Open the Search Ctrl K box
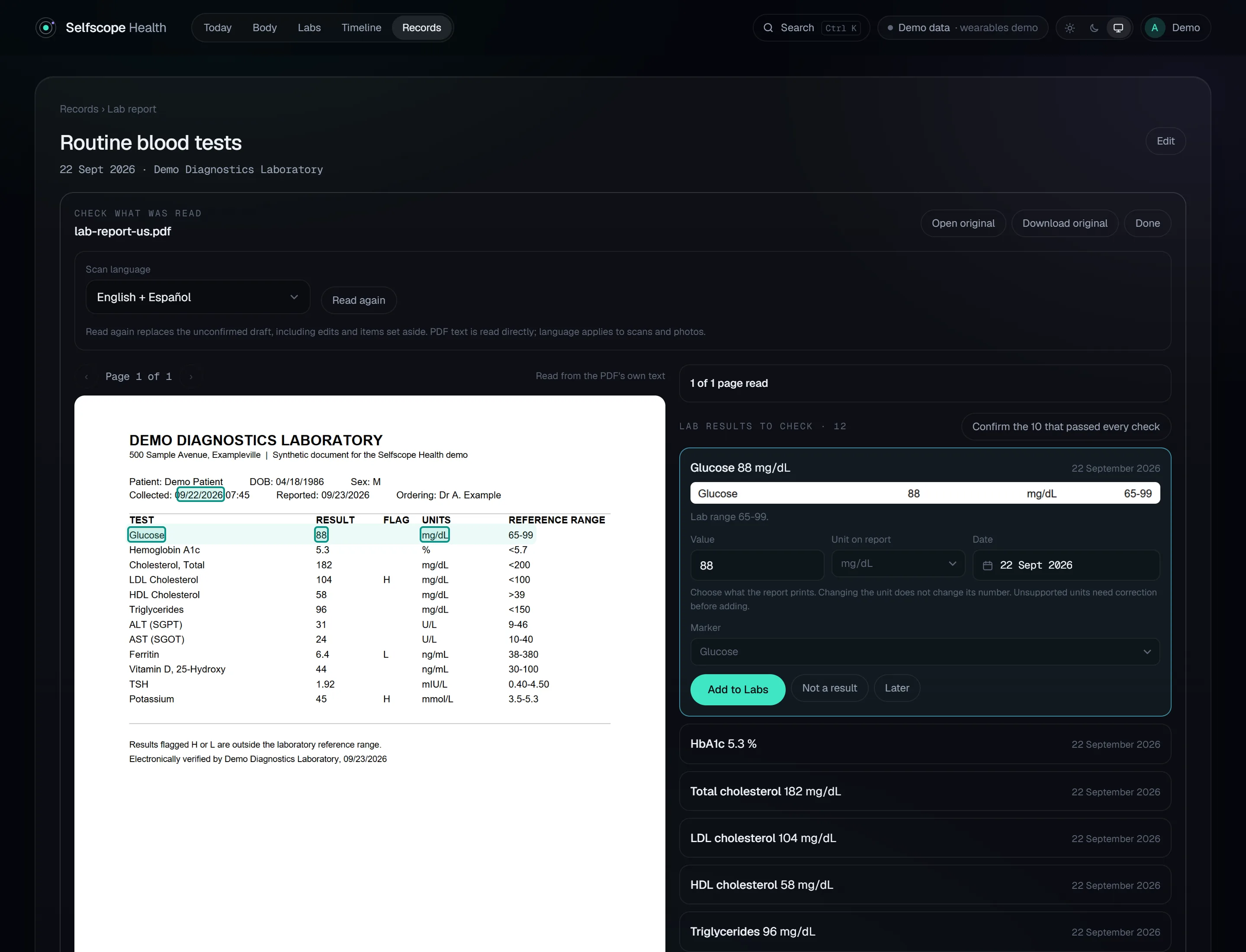This screenshot has height=952, width=1246. (810, 28)
